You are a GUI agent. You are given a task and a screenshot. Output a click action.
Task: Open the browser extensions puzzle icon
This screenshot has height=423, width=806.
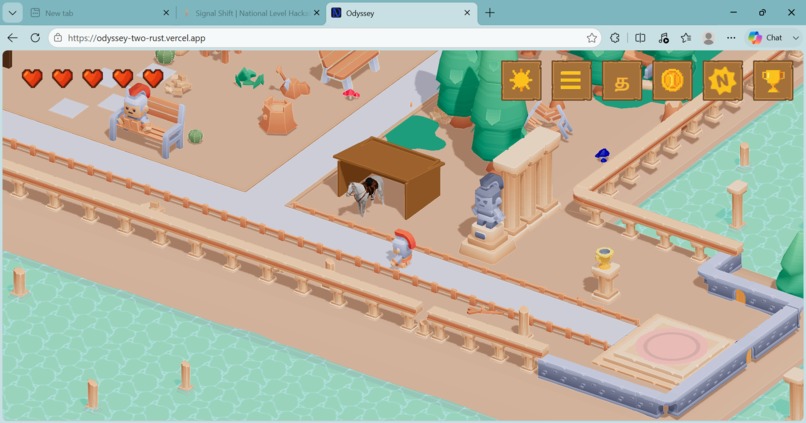tap(615, 38)
